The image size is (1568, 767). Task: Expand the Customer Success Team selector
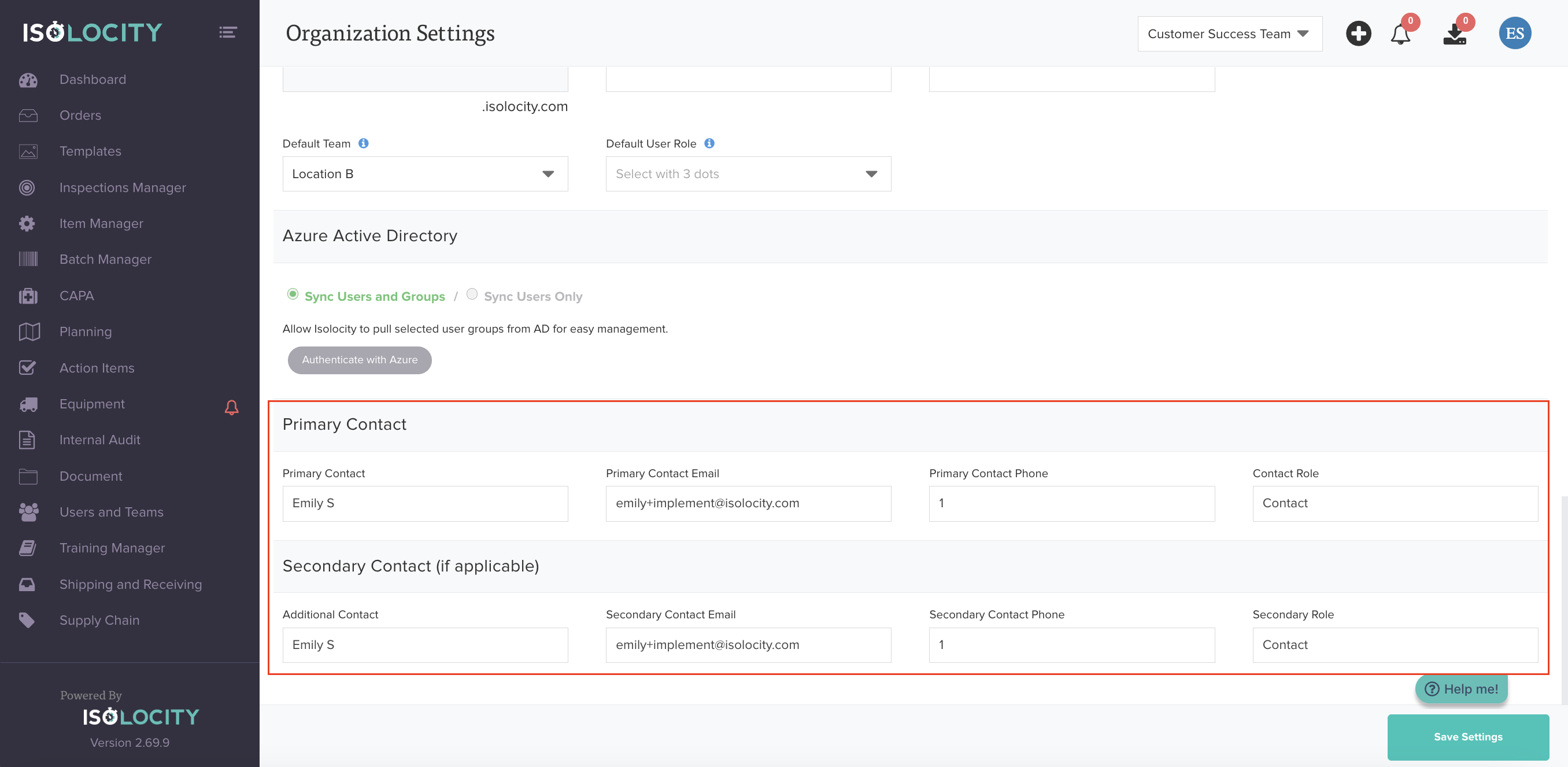coord(1229,34)
